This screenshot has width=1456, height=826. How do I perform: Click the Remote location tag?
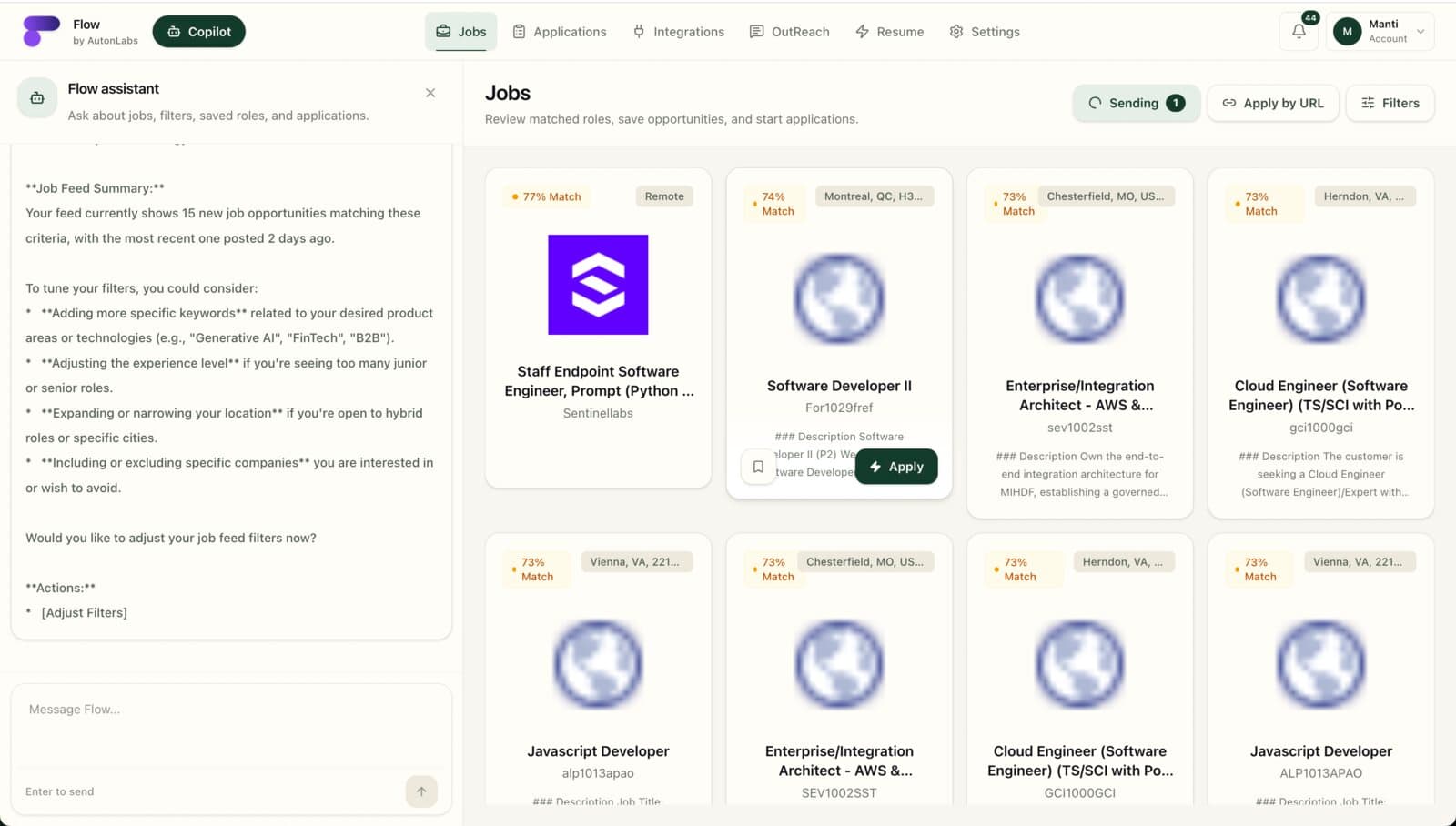(664, 196)
